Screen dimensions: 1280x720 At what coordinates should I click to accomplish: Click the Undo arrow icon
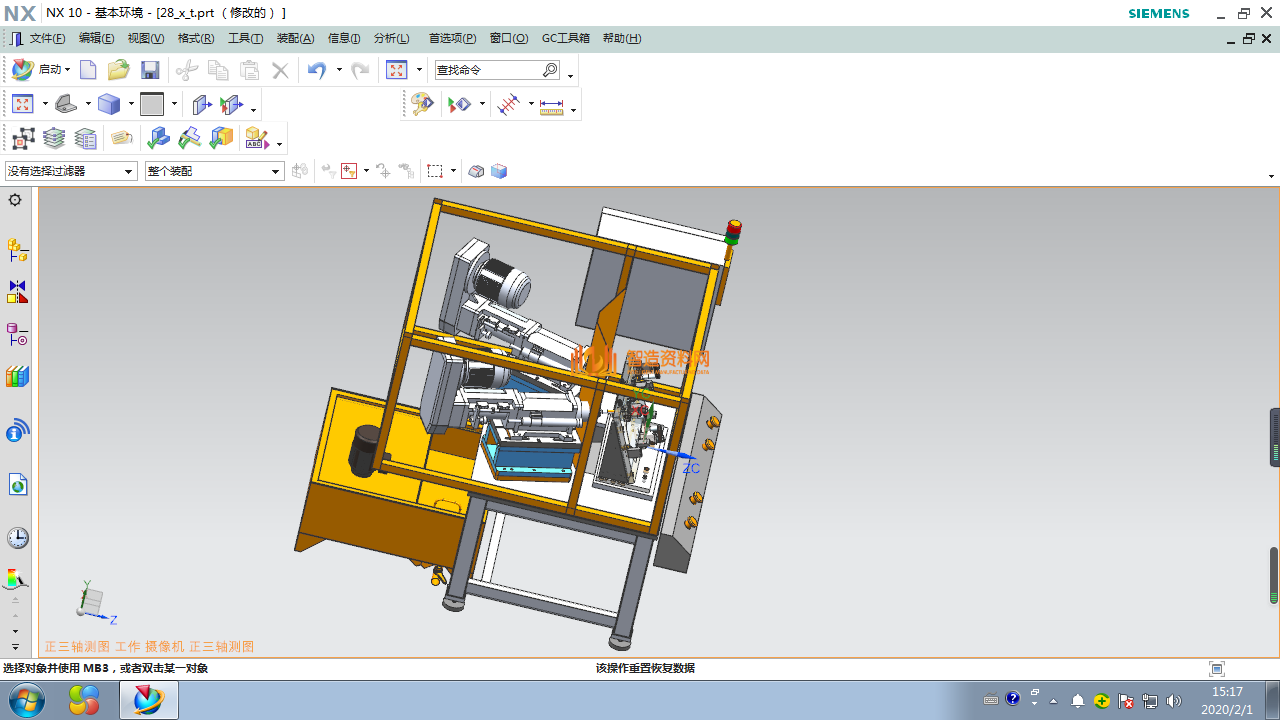pos(317,70)
